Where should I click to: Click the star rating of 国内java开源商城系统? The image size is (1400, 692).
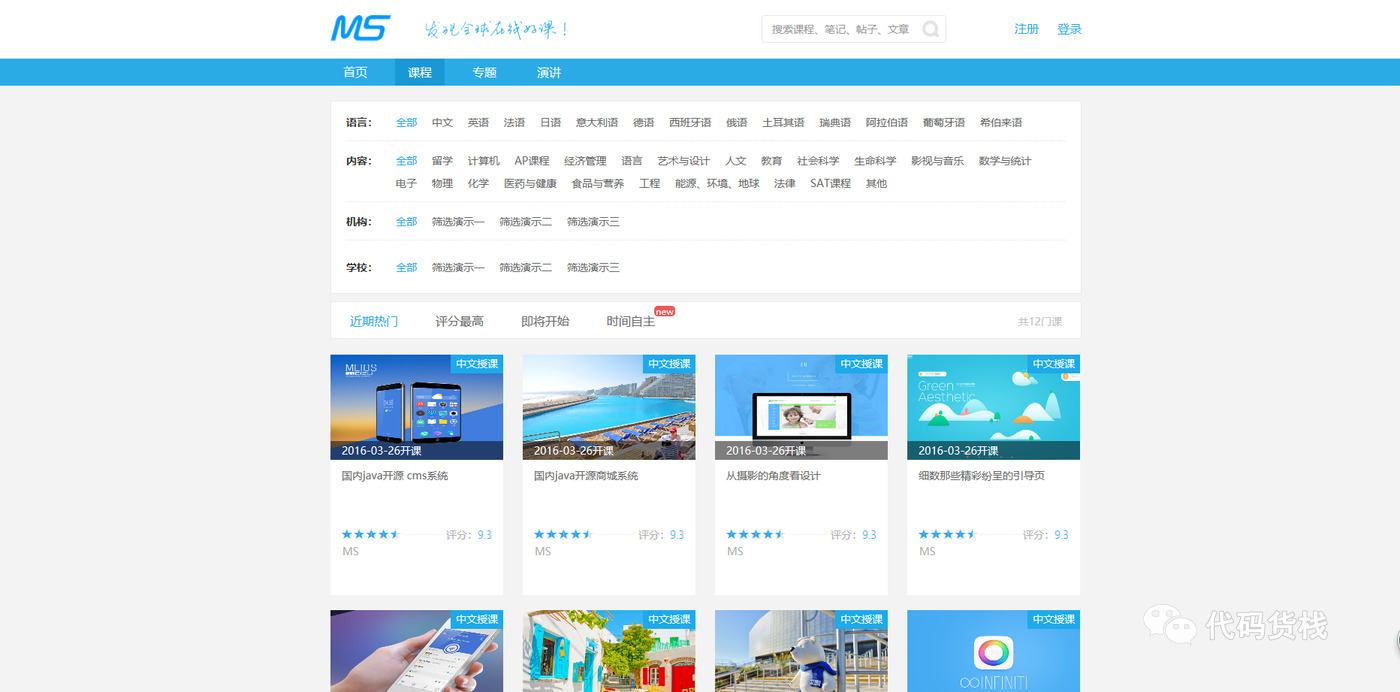pos(563,535)
